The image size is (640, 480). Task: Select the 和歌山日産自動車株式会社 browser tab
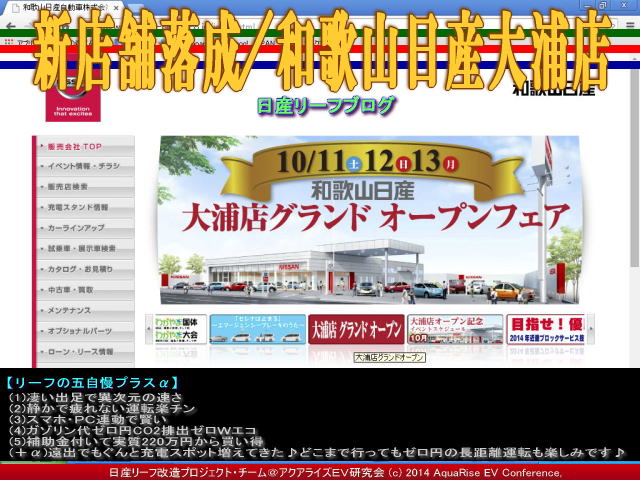coord(61,8)
